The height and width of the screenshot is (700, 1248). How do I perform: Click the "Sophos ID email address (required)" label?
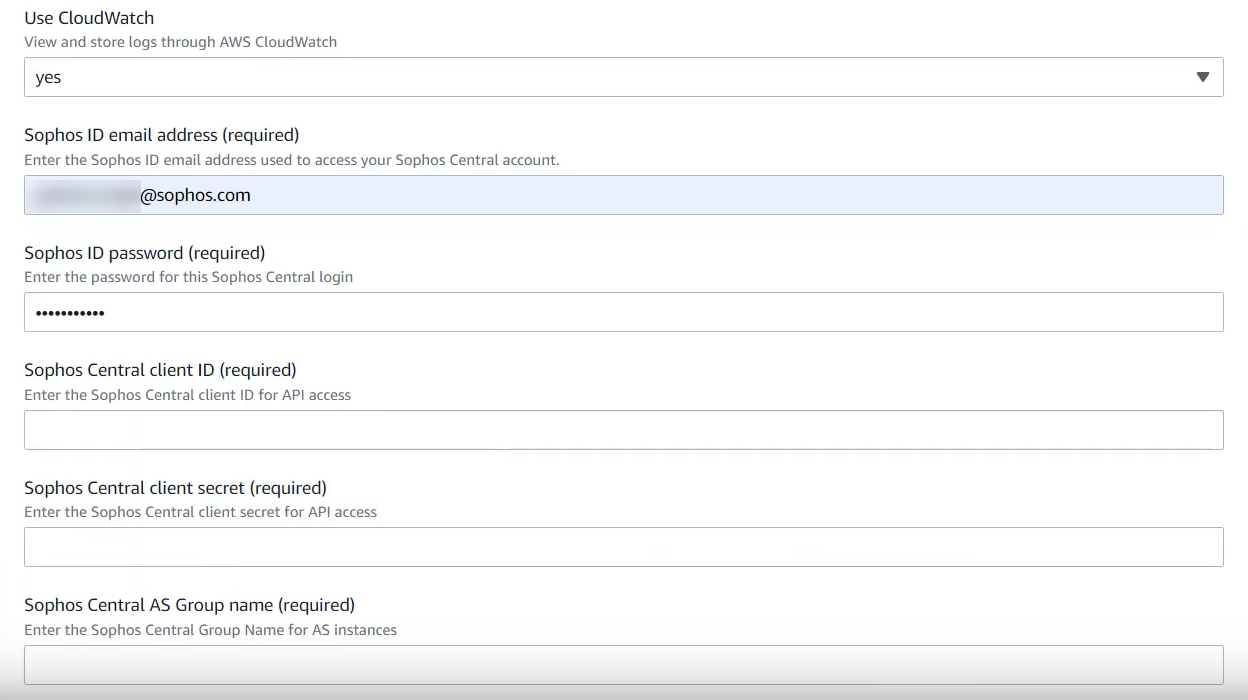[x=161, y=135]
